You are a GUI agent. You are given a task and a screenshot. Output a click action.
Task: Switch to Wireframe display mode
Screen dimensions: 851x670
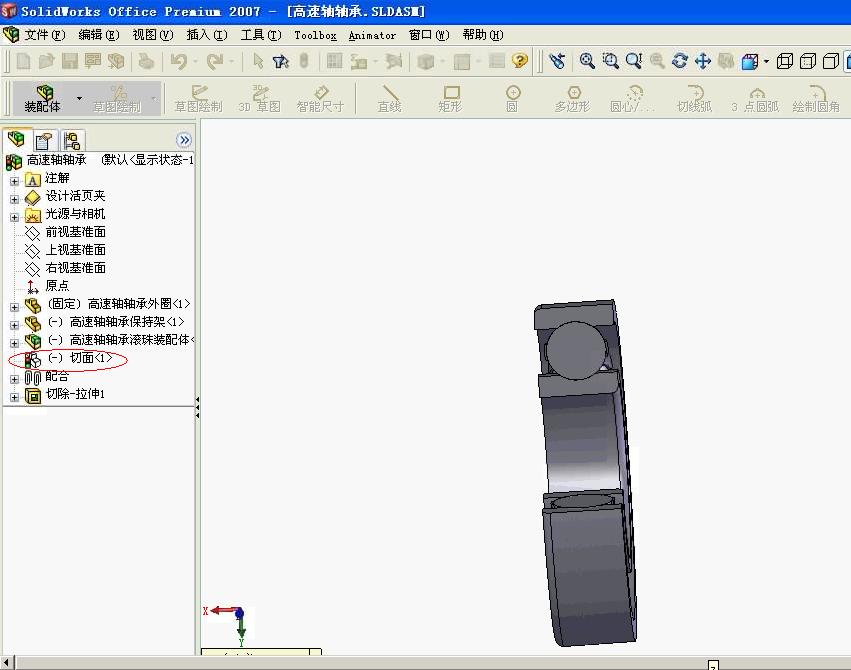(785, 61)
